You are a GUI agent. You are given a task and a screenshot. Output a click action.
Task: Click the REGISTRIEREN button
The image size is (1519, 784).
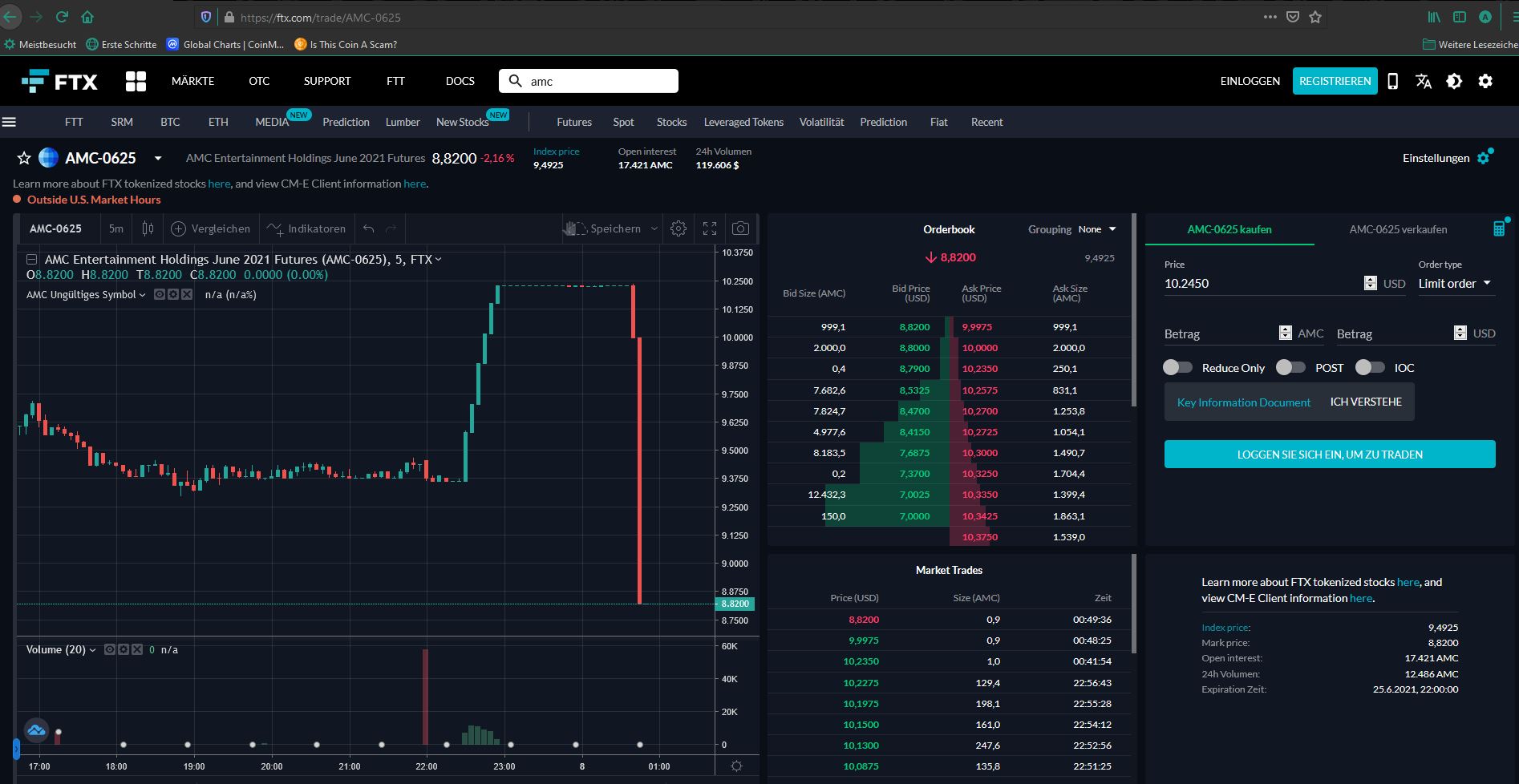click(1335, 81)
